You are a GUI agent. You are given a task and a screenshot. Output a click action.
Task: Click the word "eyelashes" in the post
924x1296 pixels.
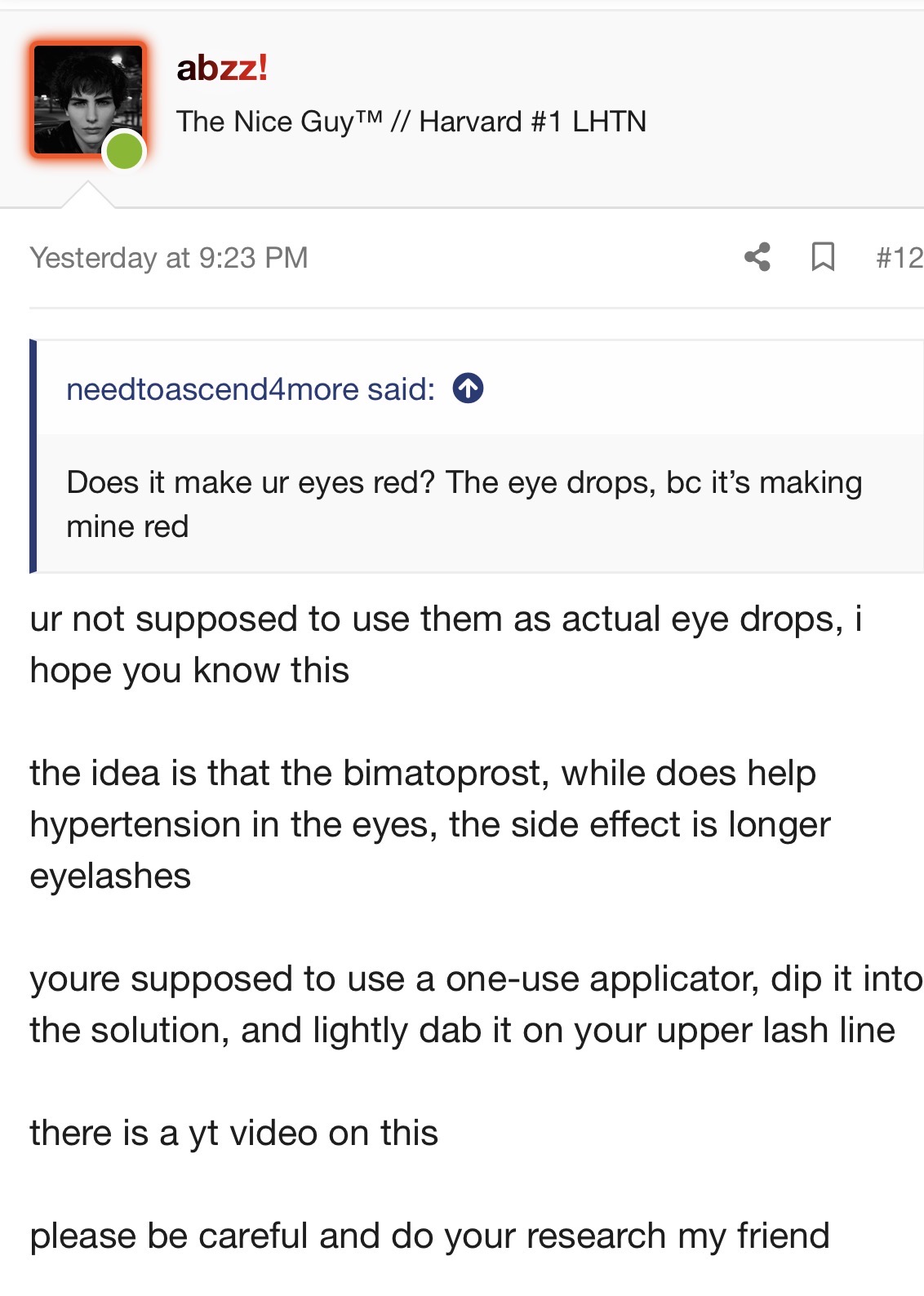110,876
